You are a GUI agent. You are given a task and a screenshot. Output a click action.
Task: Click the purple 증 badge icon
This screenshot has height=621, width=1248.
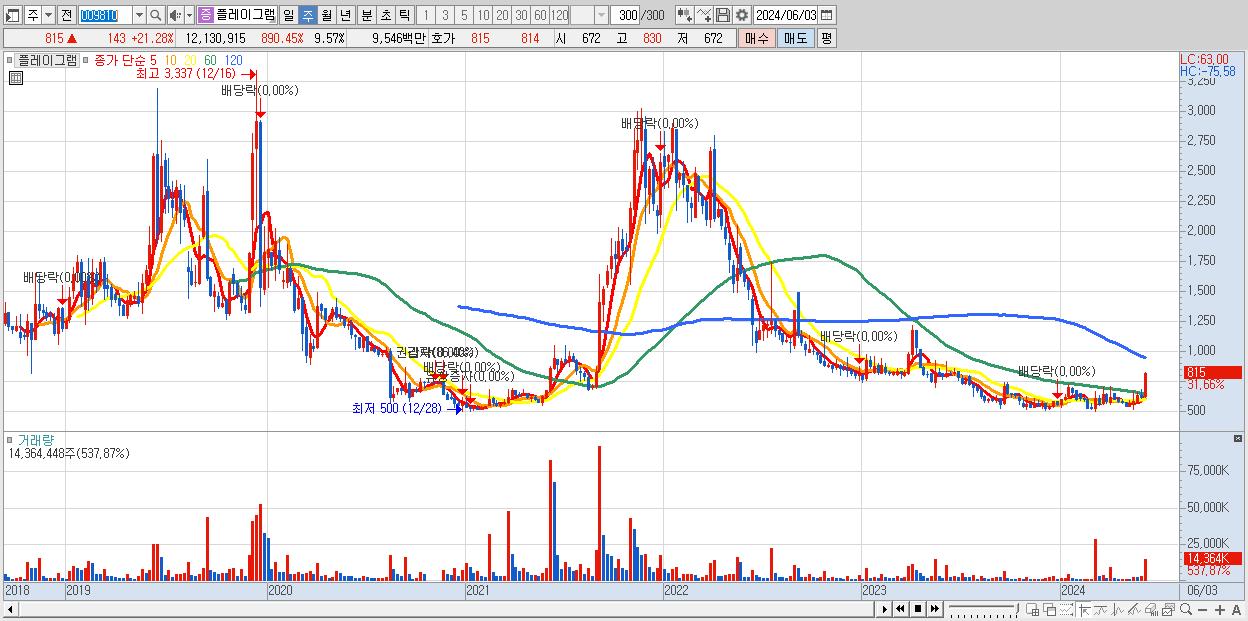205,15
